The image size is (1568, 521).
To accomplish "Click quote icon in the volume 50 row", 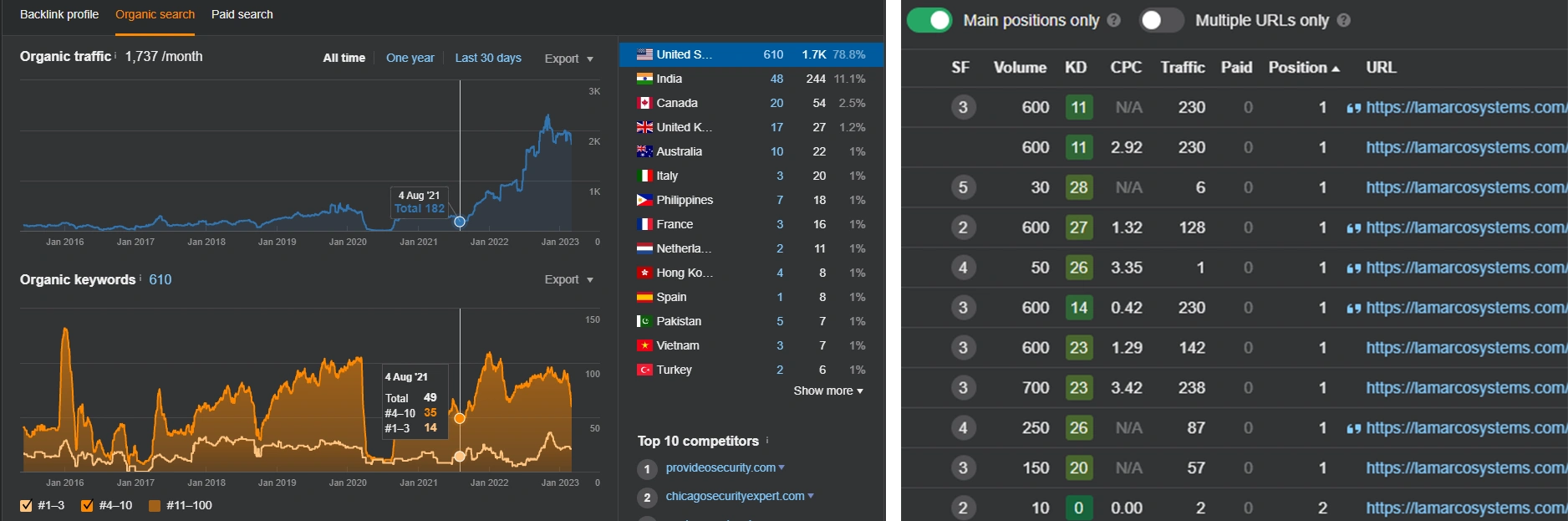I will (1354, 268).
